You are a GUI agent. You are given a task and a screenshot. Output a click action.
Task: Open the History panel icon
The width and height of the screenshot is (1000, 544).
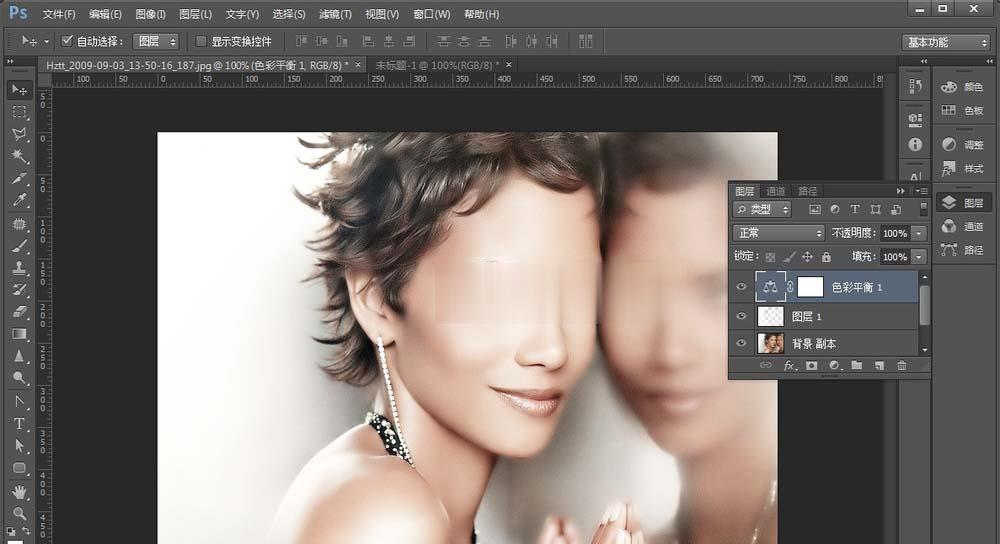(915, 86)
